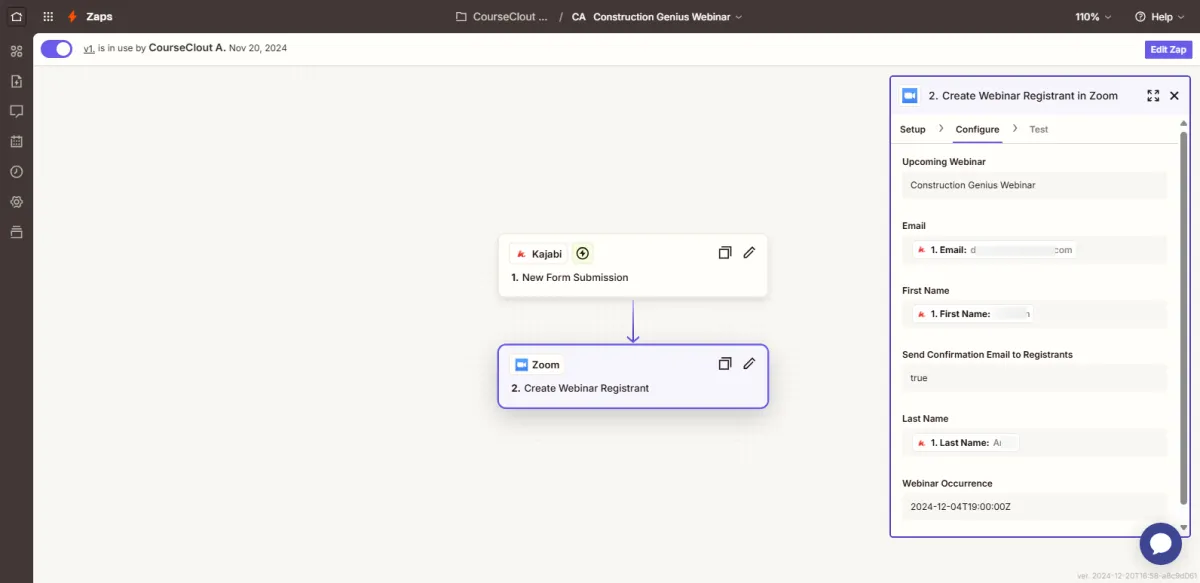The height and width of the screenshot is (583, 1200).
Task: Click the Webinar Occurrence date field
Action: tap(1034, 507)
